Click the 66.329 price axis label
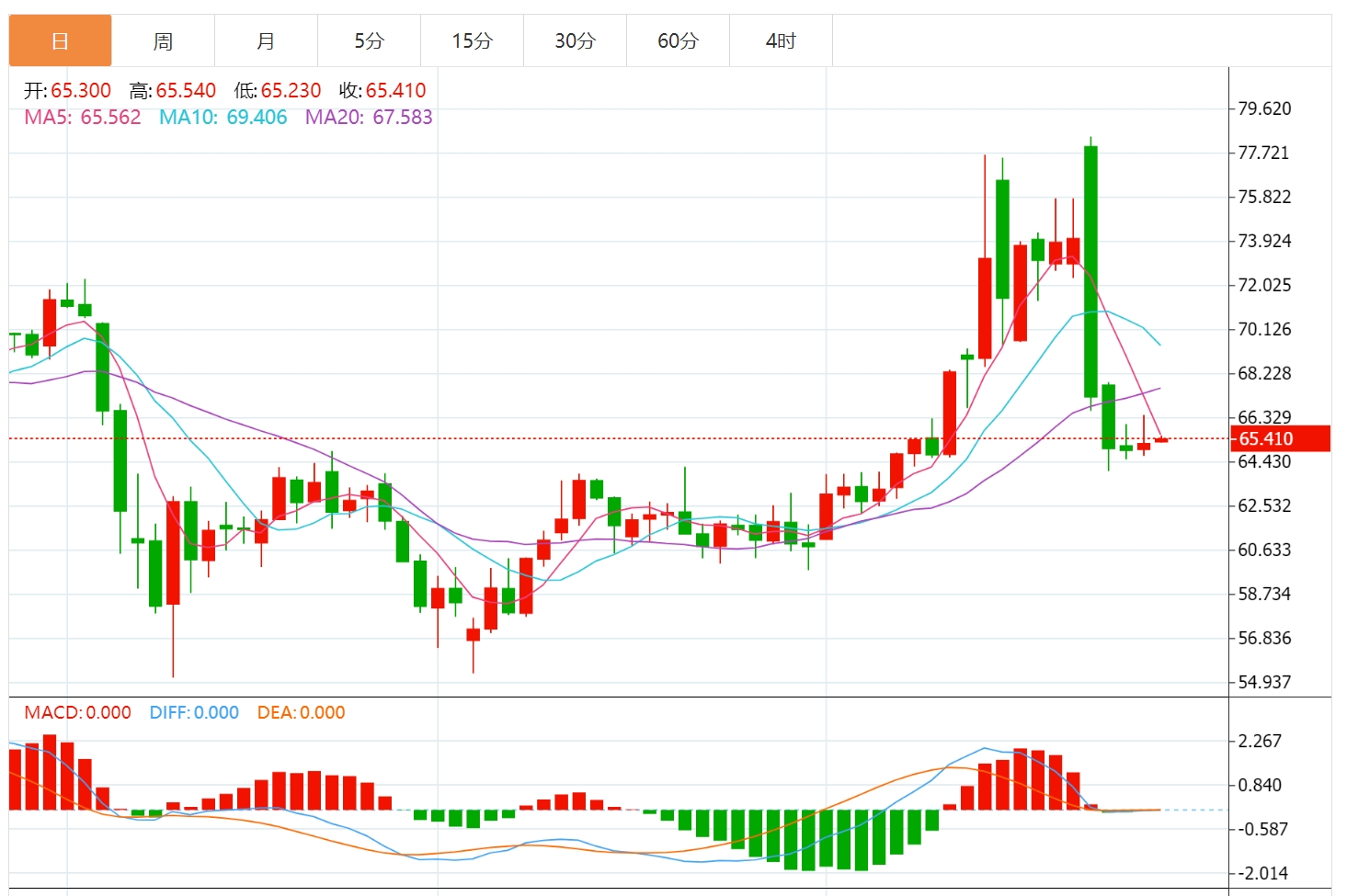The image size is (1347, 896). coord(1264,416)
